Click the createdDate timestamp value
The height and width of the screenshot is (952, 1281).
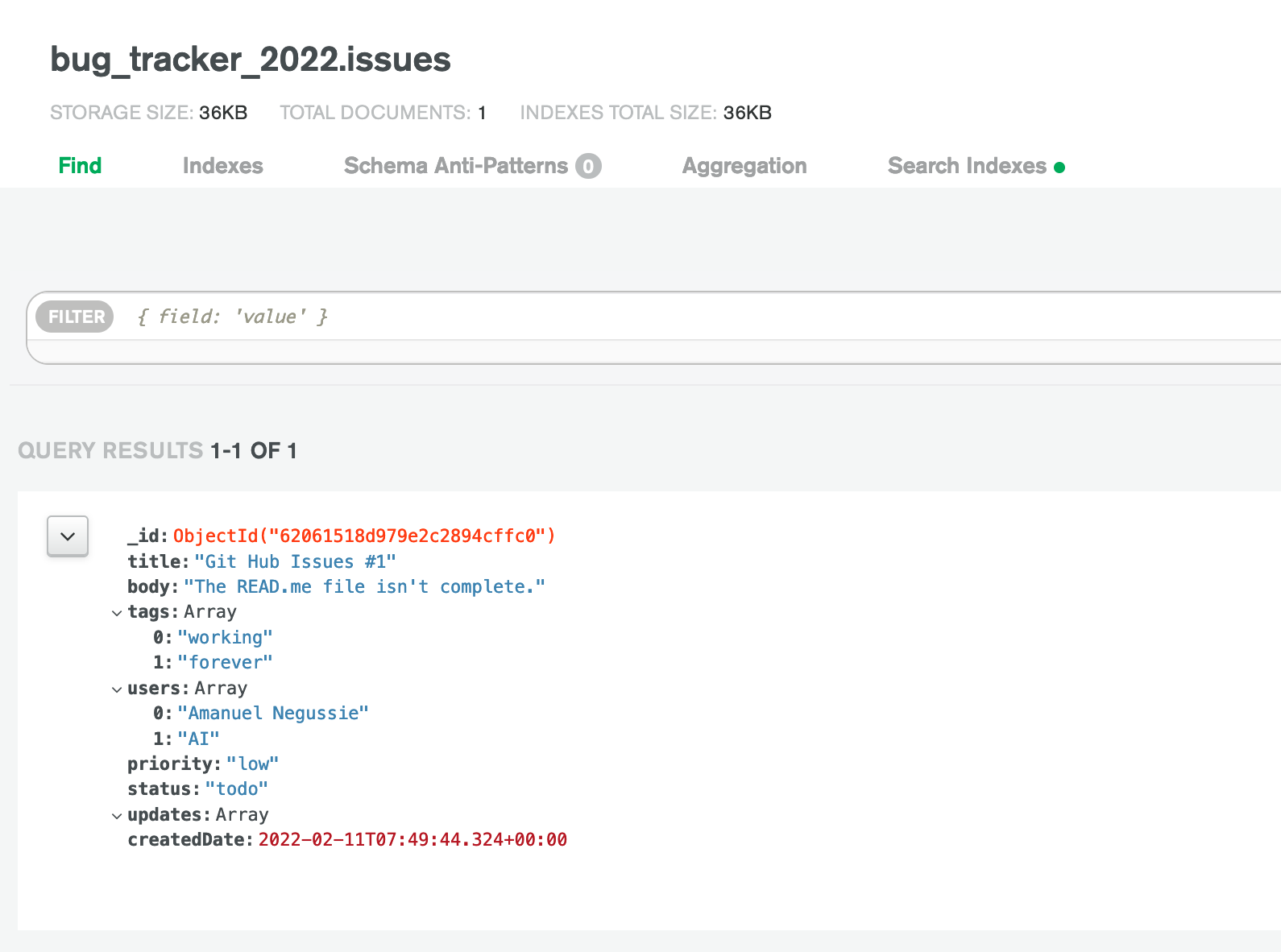coord(412,840)
